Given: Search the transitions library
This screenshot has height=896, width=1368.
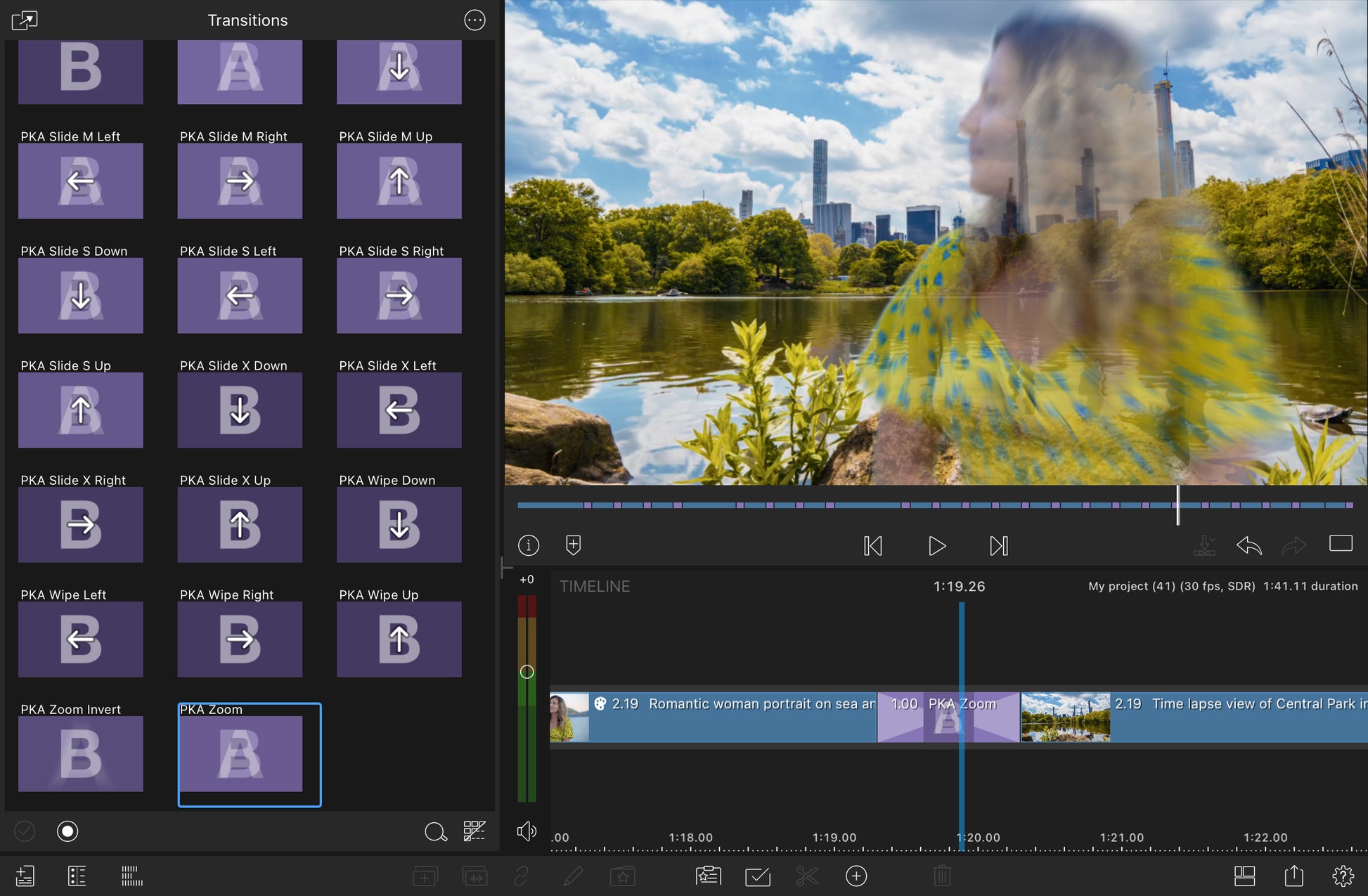Looking at the screenshot, I should coord(435,832).
